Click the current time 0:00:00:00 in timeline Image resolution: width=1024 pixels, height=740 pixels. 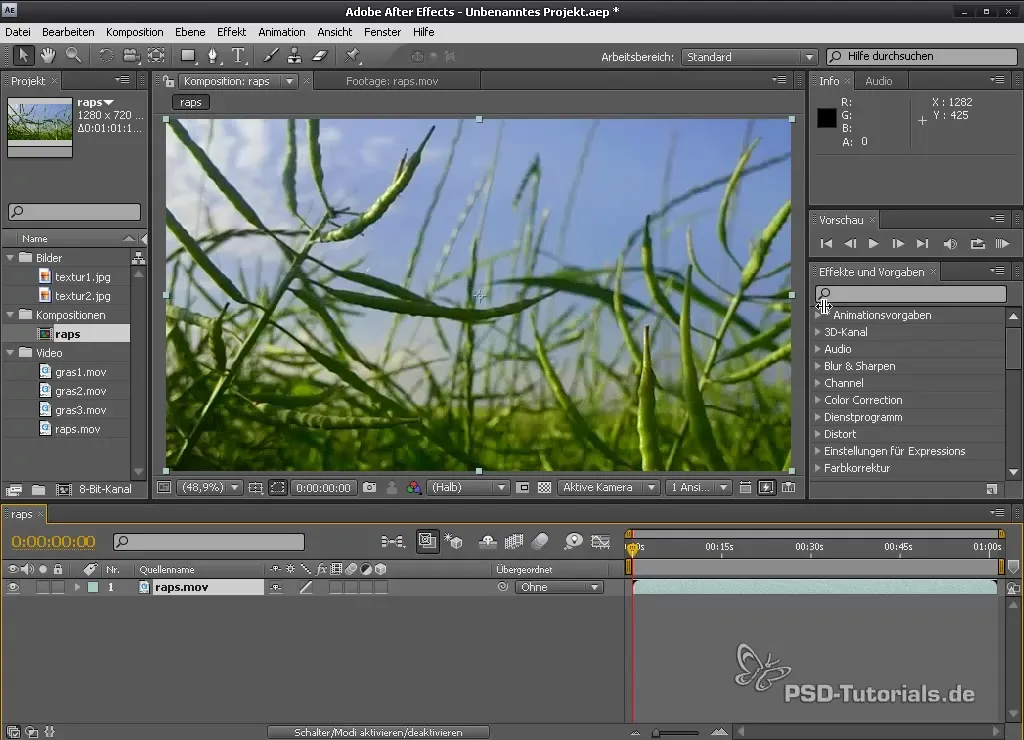coord(54,541)
